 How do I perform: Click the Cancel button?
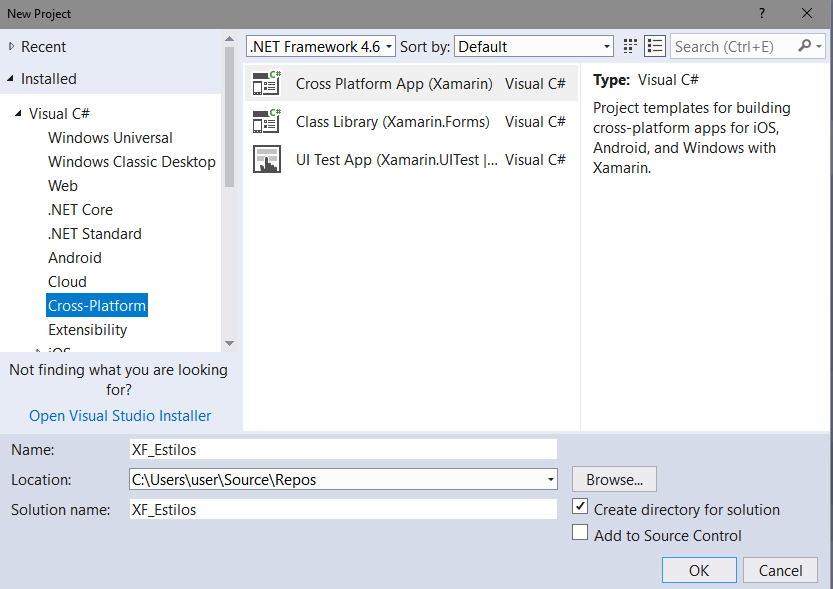(x=780, y=570)
